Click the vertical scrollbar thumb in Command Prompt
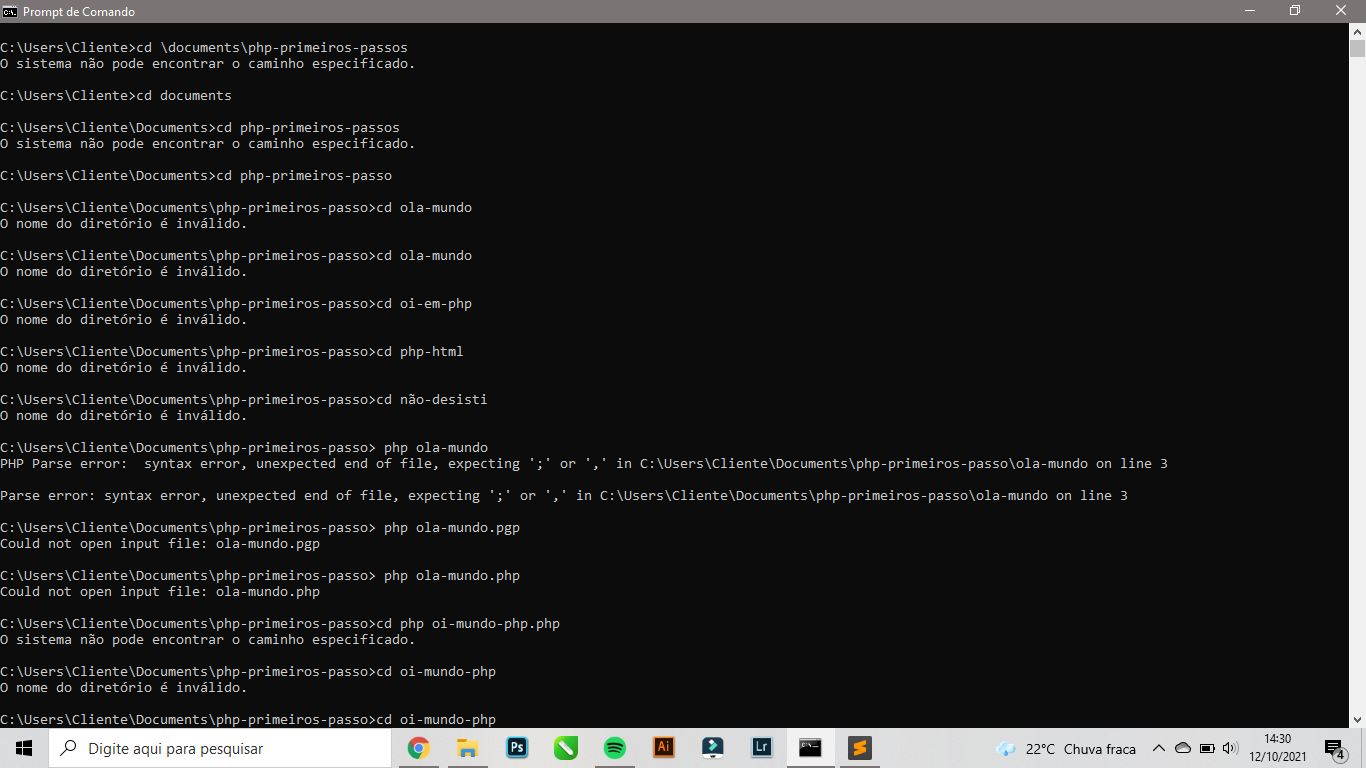 (1357, 49)
